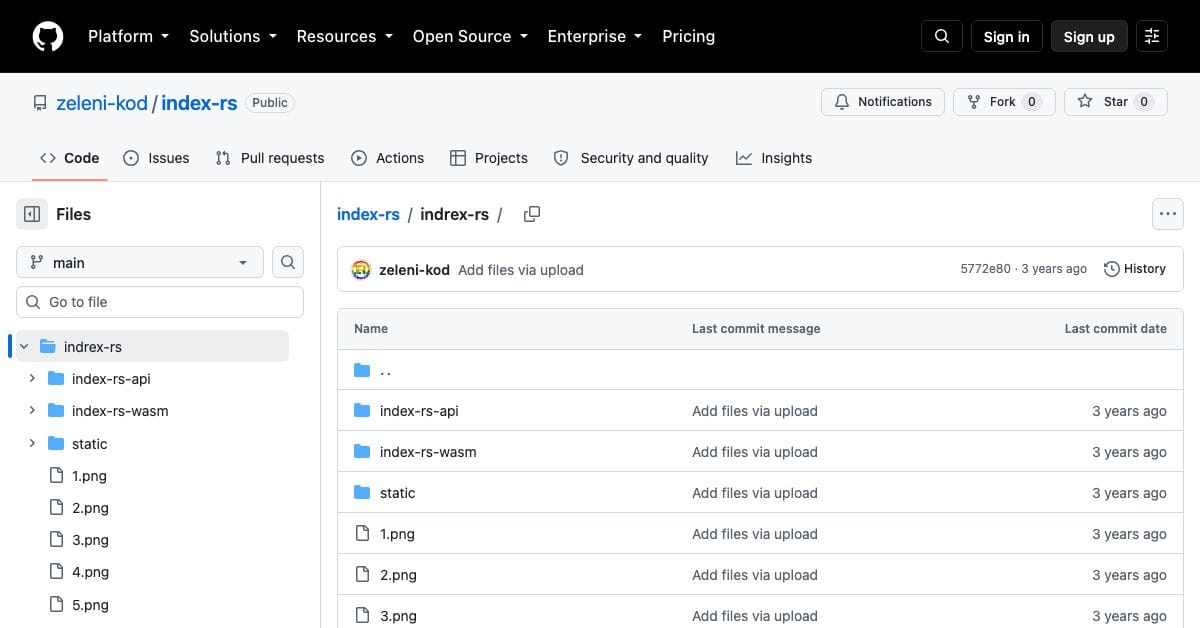Click search files magnifier beside branch selector
1200x628 pixels.
pos(288,262)
